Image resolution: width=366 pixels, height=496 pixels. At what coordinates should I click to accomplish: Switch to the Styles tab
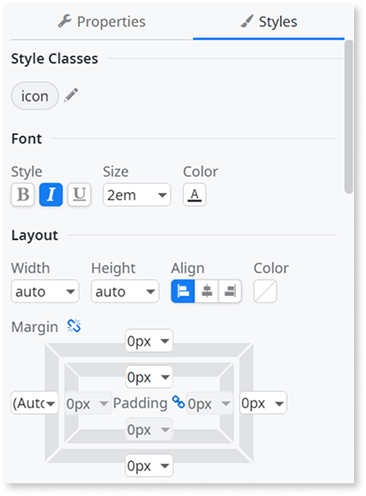click(x=269, y=22)
